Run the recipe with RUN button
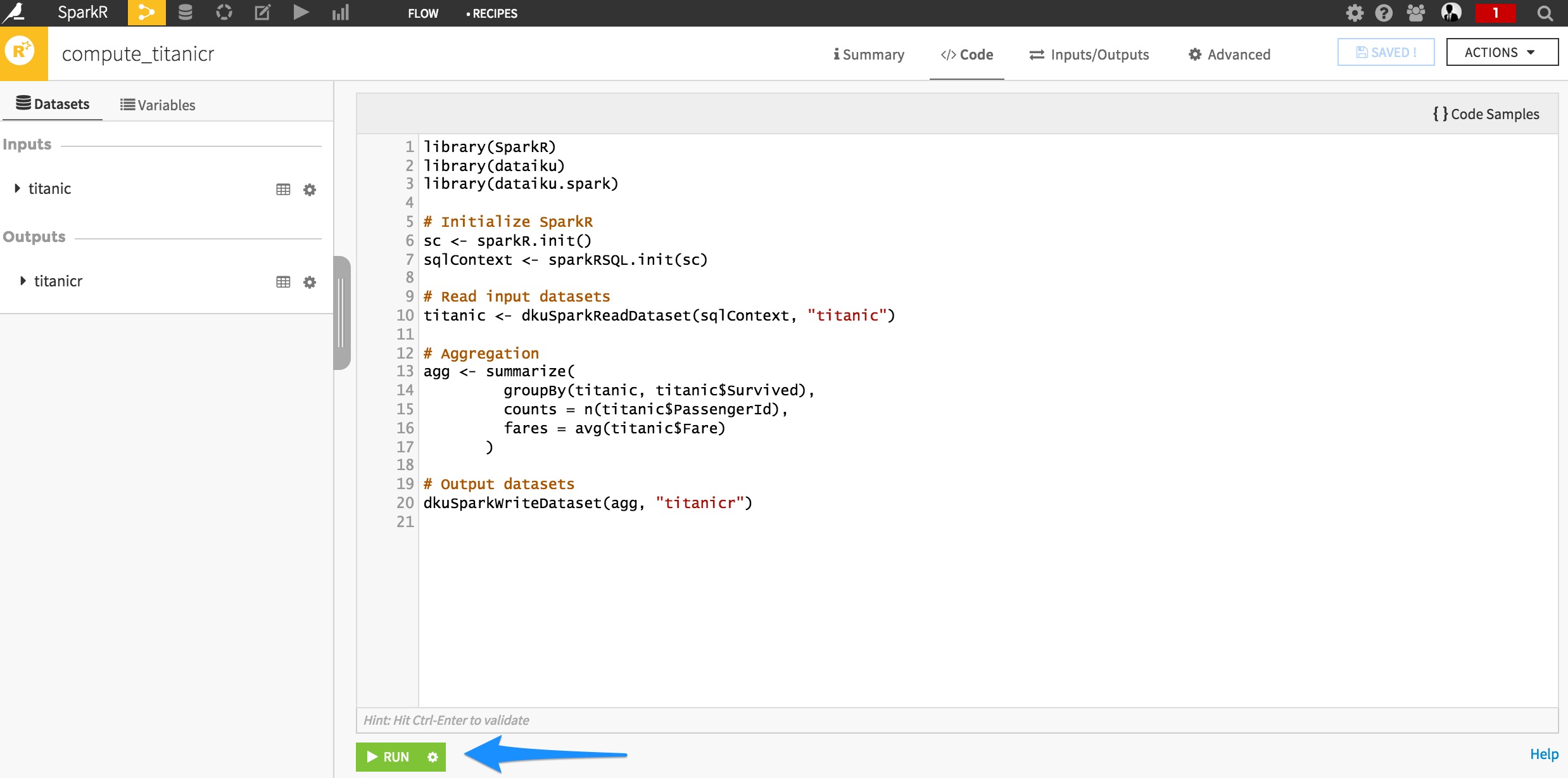The width and height of the screenshot is (1568, 778). point(389,757)
